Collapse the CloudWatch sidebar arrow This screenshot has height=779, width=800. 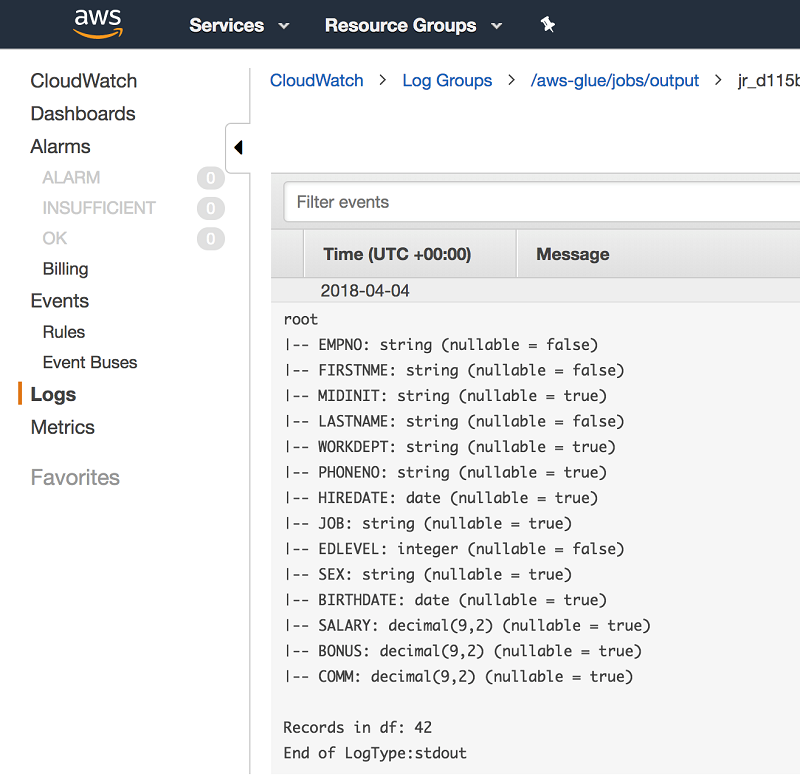[x=238, y=148]
